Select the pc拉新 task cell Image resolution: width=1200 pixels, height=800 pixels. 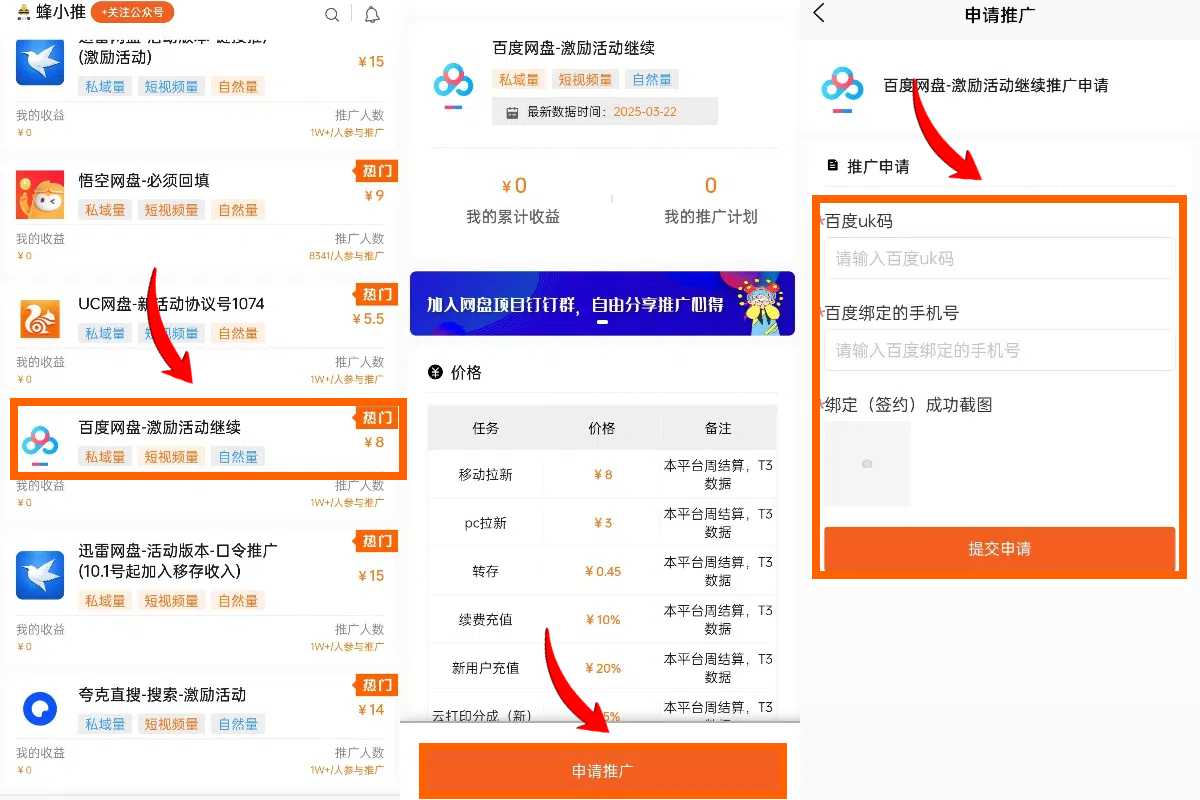[485, 523]
